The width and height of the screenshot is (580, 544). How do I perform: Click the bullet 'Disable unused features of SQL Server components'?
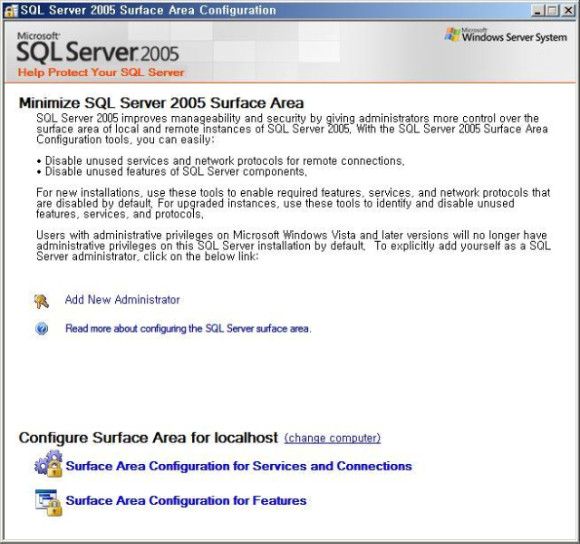[x=172, y=172]
